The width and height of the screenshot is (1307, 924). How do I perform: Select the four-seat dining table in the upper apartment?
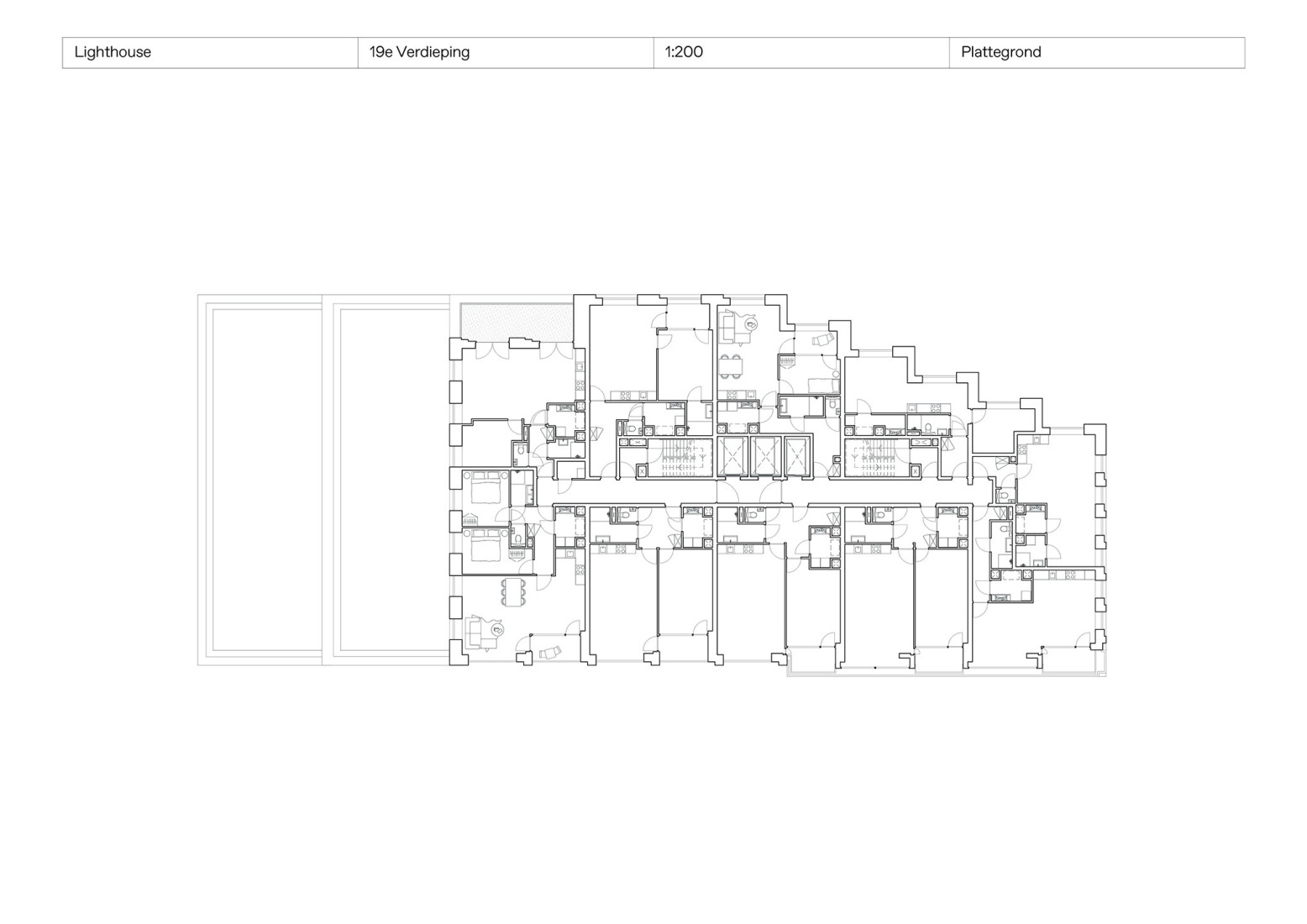click(732, 366)
